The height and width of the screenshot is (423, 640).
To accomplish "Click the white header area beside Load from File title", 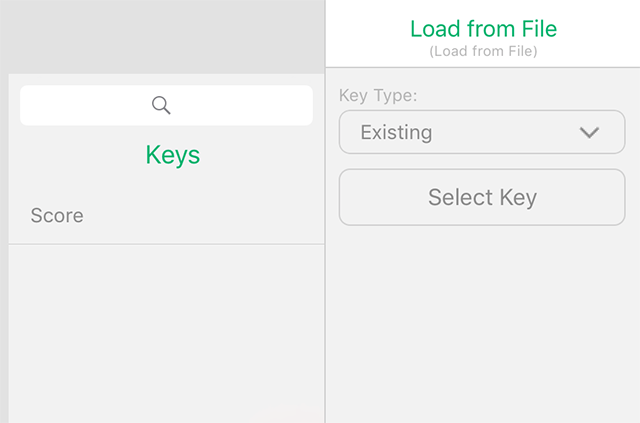I will coord(598,33).
